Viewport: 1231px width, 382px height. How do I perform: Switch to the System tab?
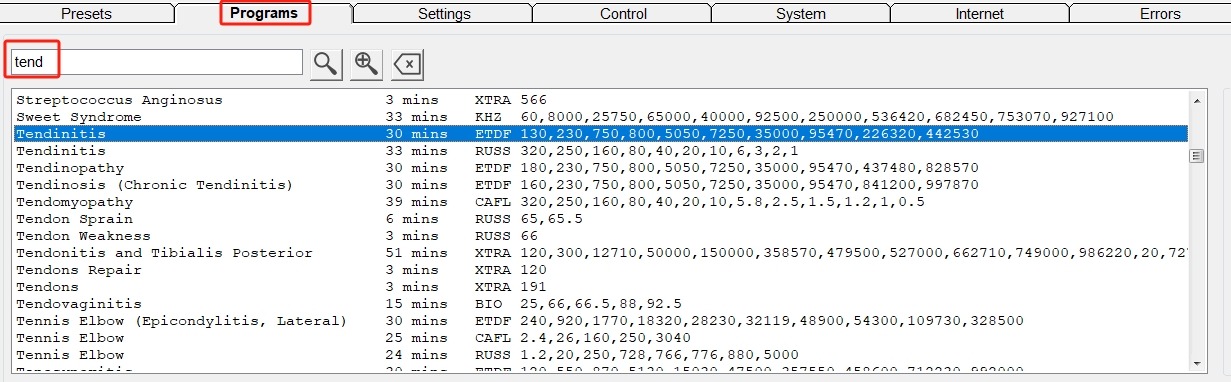pyautogui.click(x=801, y=14)
